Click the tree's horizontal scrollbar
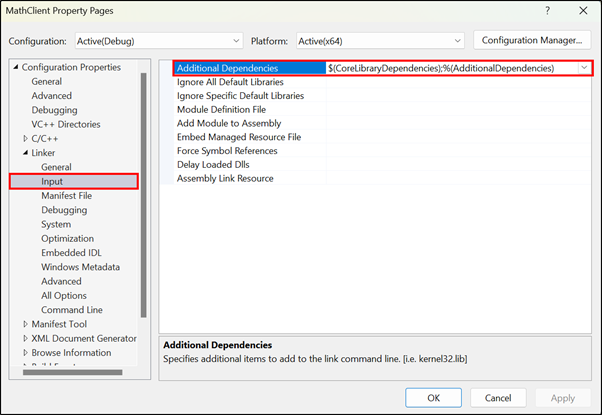 tap(73, 372)
